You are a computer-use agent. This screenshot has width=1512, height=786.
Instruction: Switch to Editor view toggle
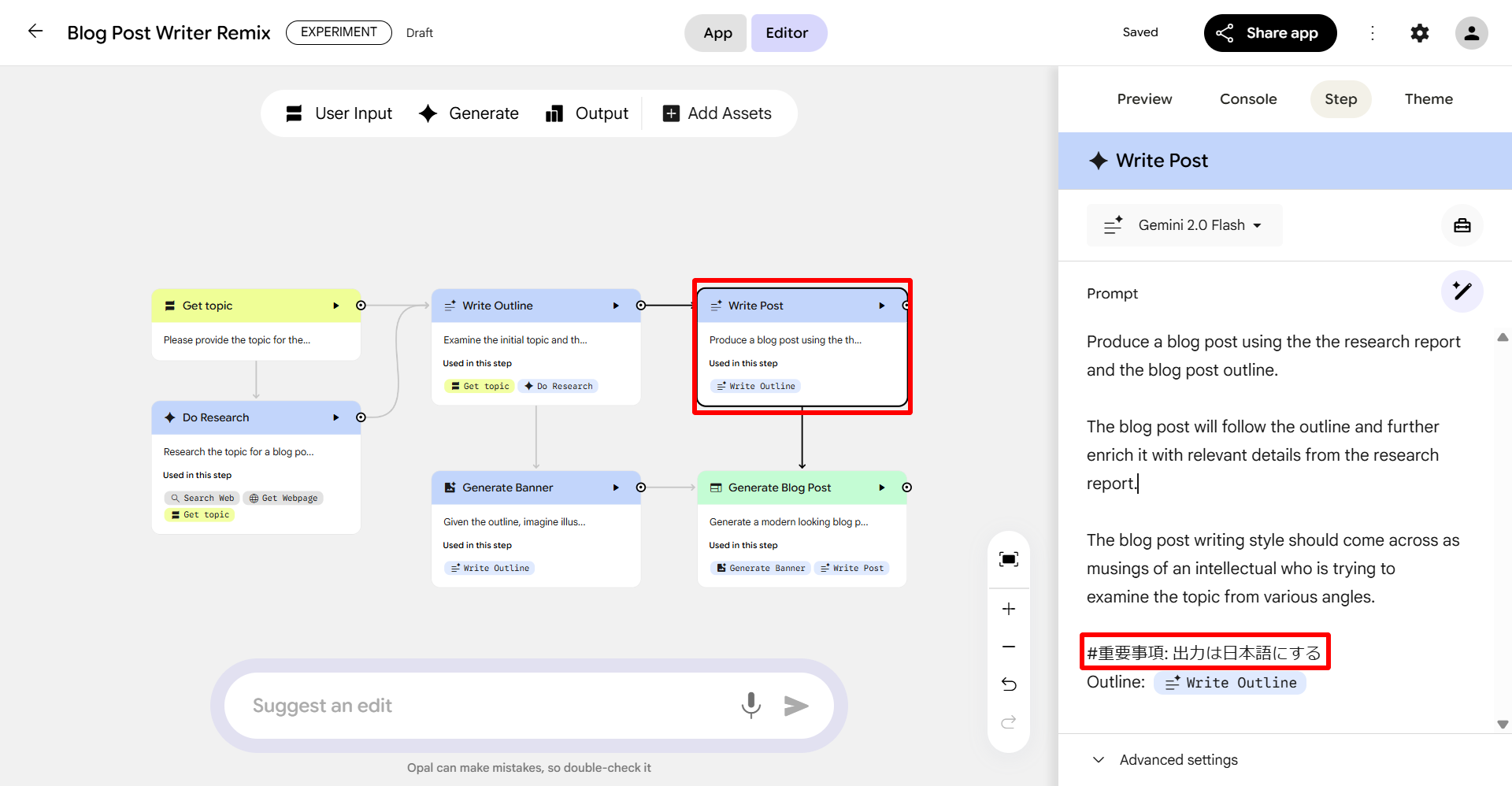787,33
